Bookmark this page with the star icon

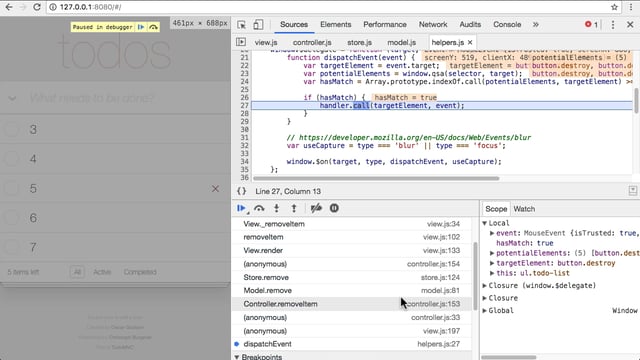[x=614, y=7]
